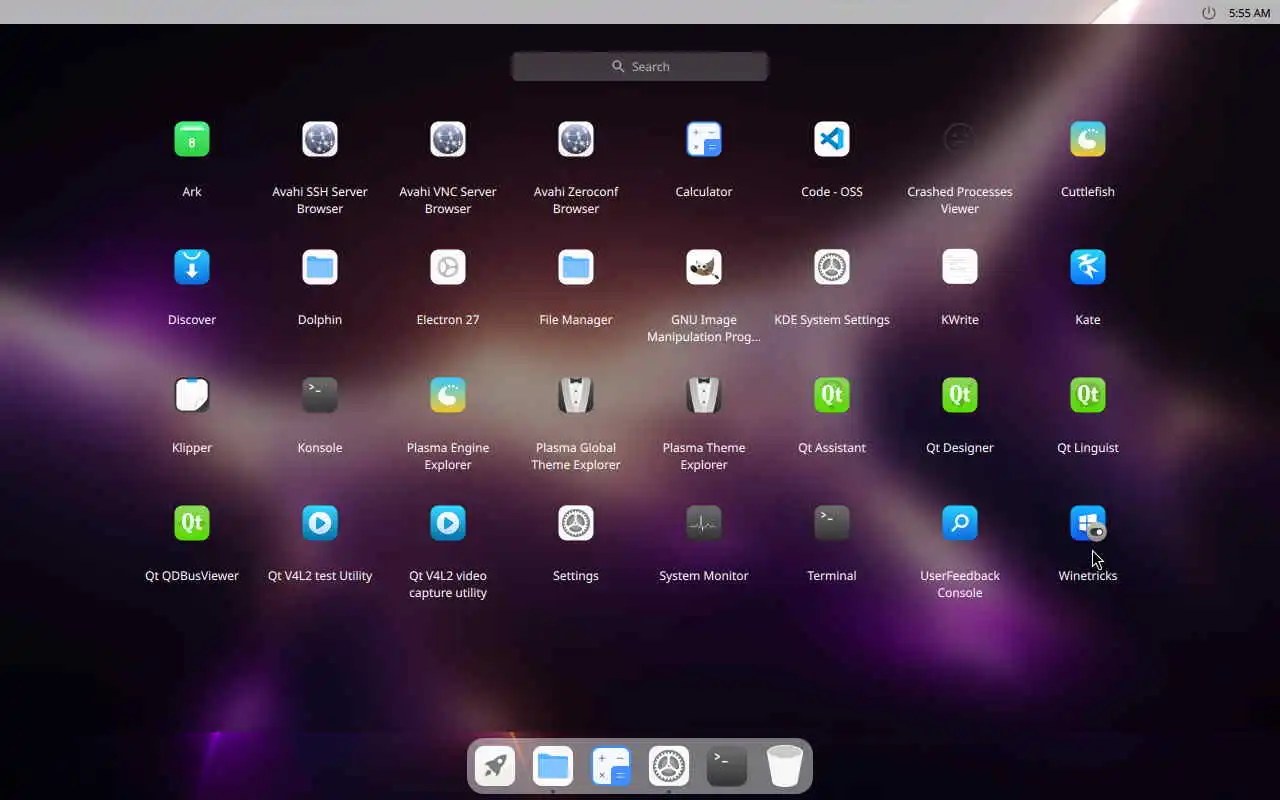The width and height of the screenshot is (1280, 800).
Task: Open Settings from the app grid
Action: 576,523
